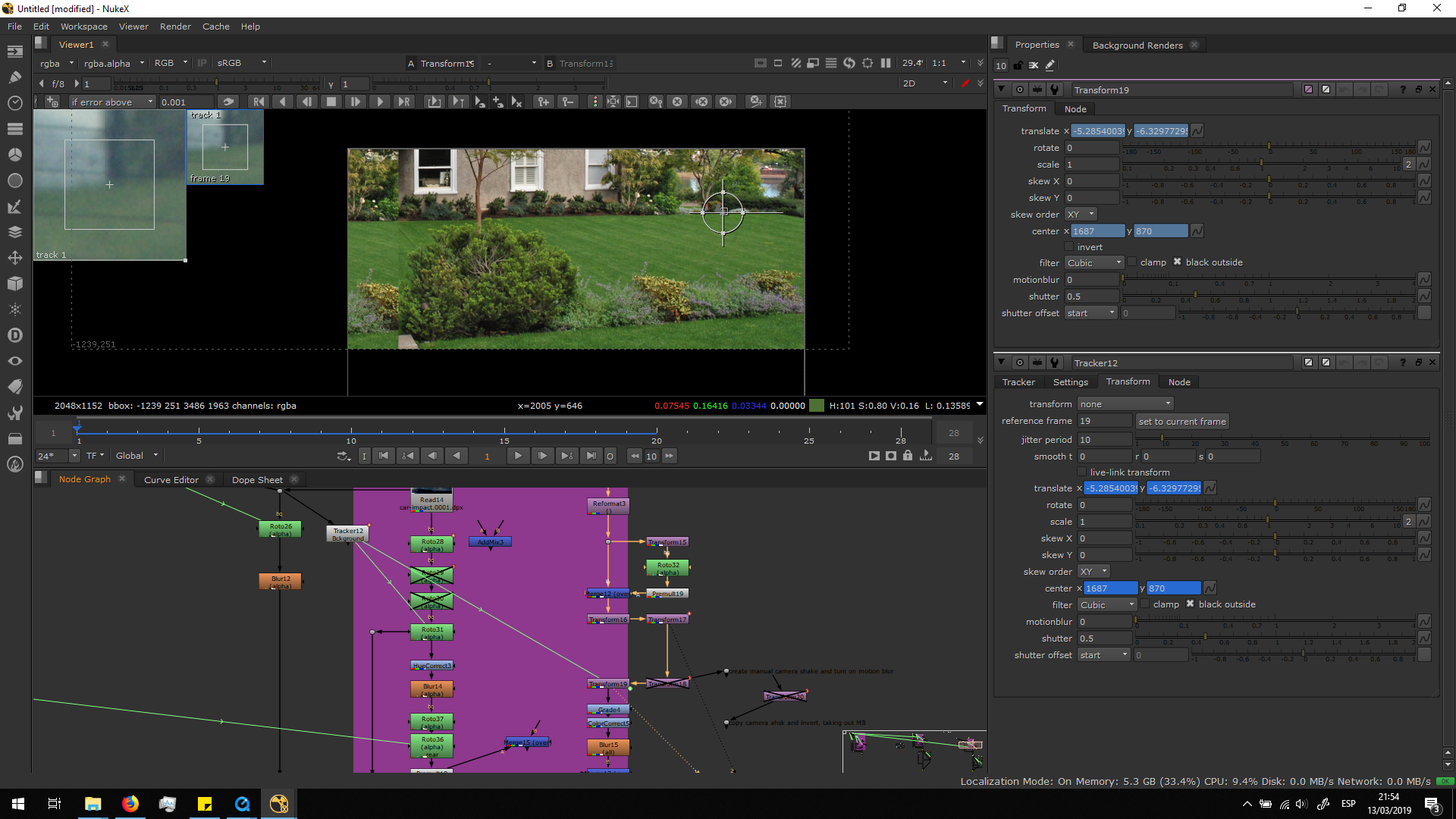Click the Tracker12 node in the node graph
The height and width of the screenshot is (819, 1456).
348,534
